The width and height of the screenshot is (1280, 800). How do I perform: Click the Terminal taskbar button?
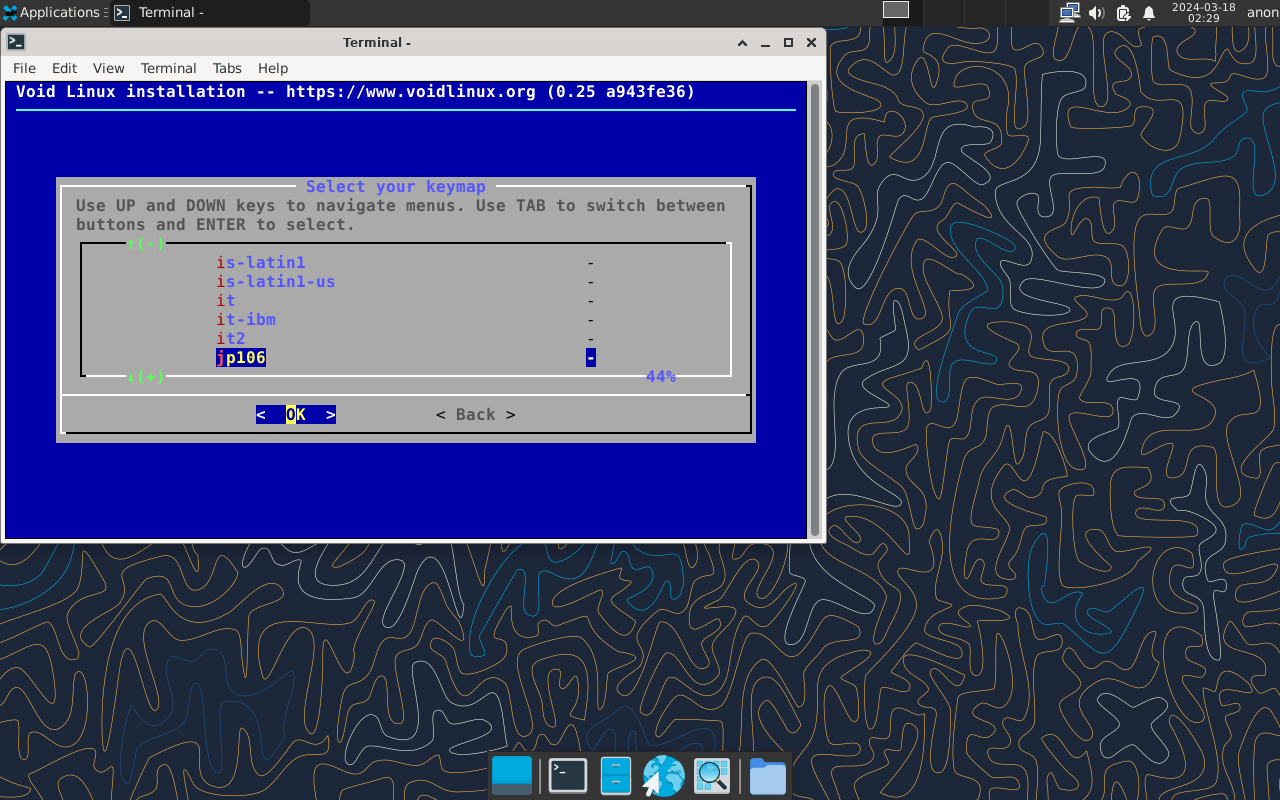pos(210,13)
